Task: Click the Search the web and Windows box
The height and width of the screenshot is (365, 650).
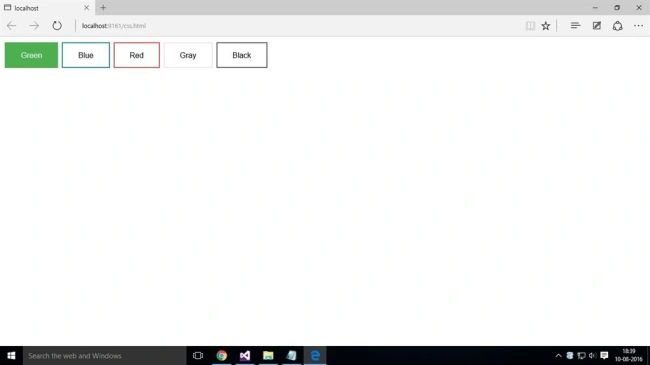Action: click(x=104, y=355)
